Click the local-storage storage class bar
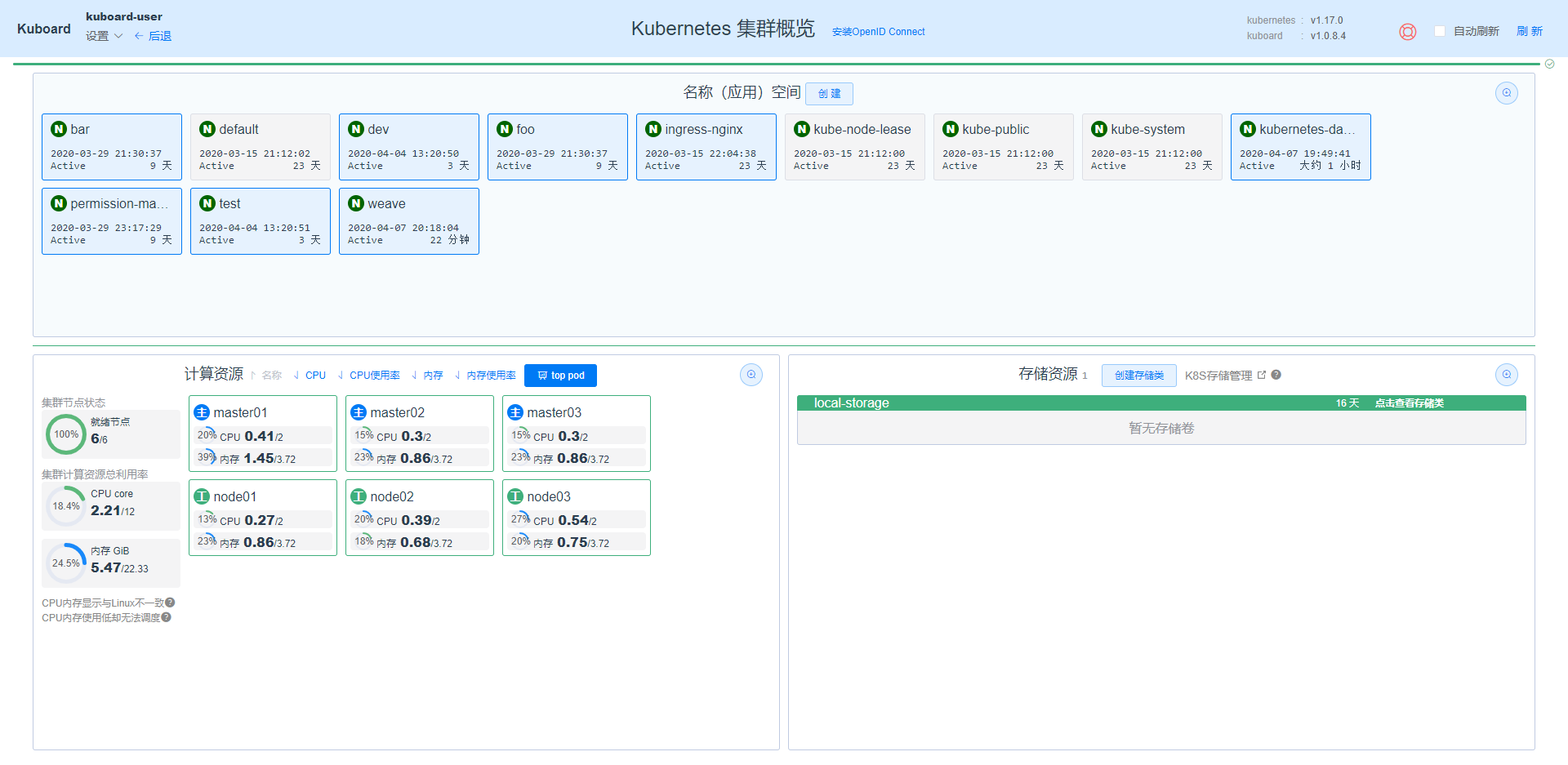Screen dimensions: 1568x765 [1161, 403]
